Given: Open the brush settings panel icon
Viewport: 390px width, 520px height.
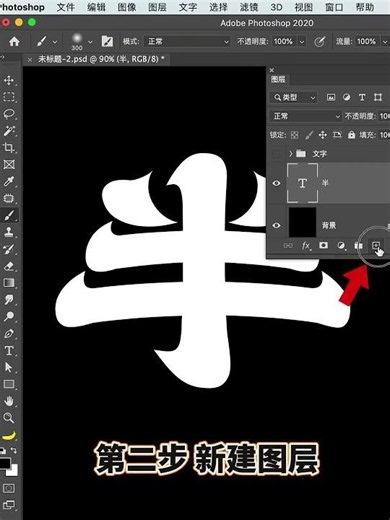Looking at the screenshot, I should point(107,41).
